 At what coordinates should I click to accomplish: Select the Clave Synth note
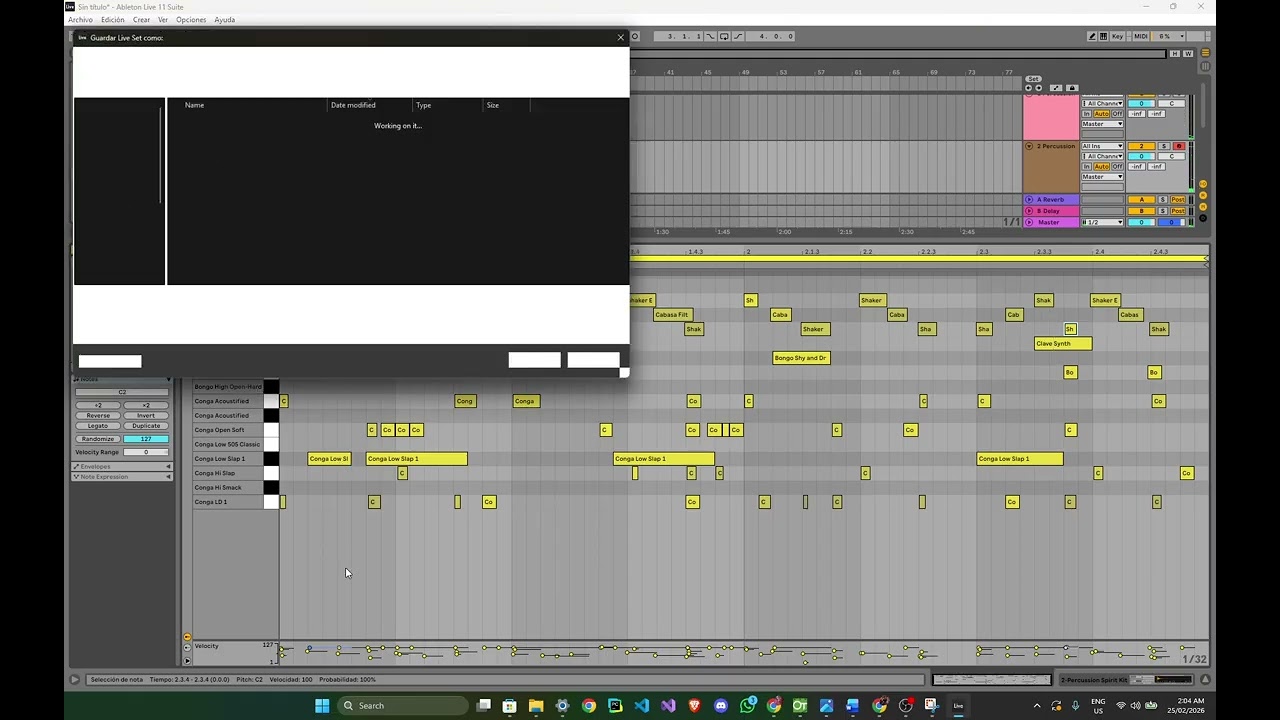pyautogui.click(x=1063, y=343)
